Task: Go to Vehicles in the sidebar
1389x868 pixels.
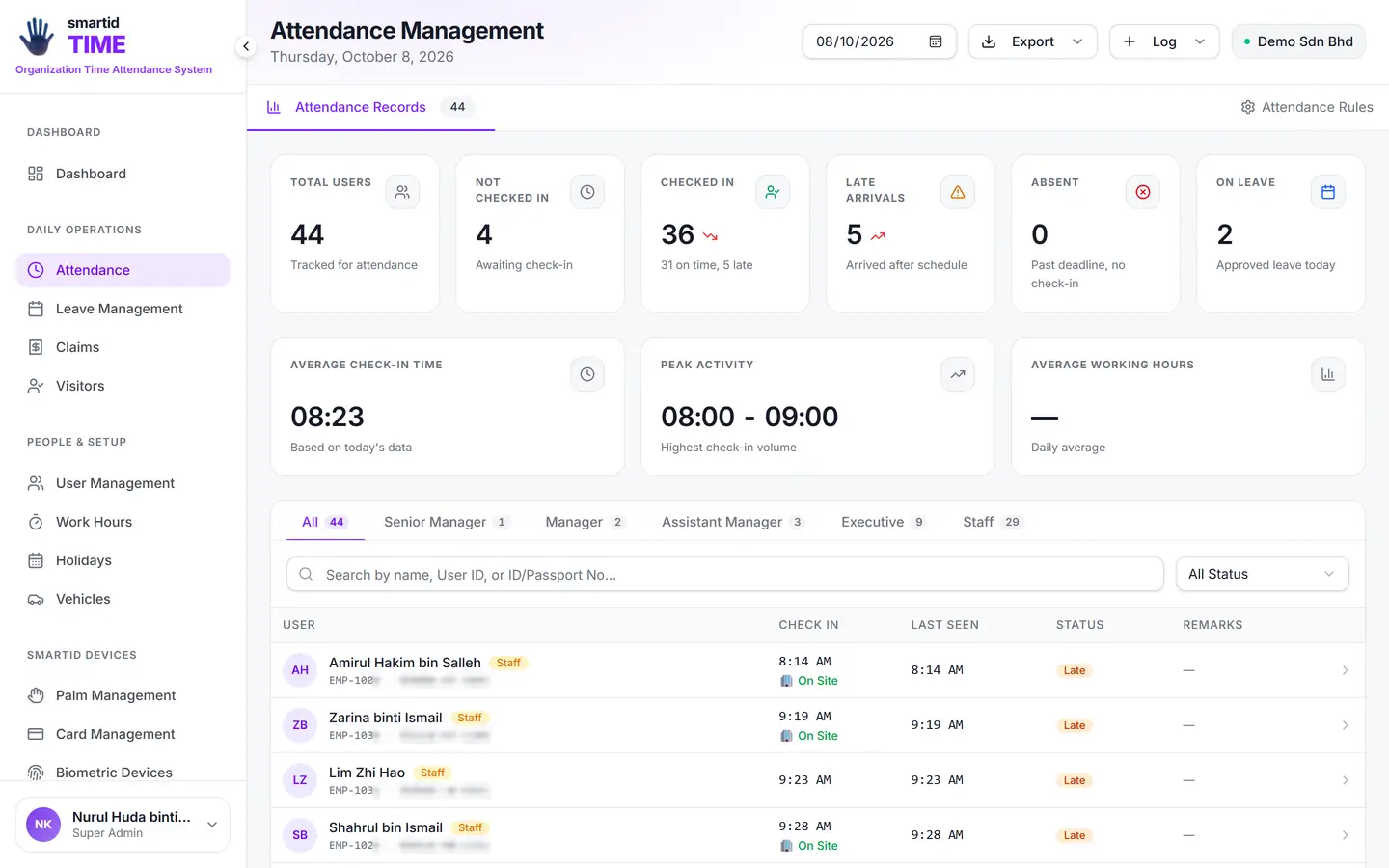Action: [x=123, y=599]
